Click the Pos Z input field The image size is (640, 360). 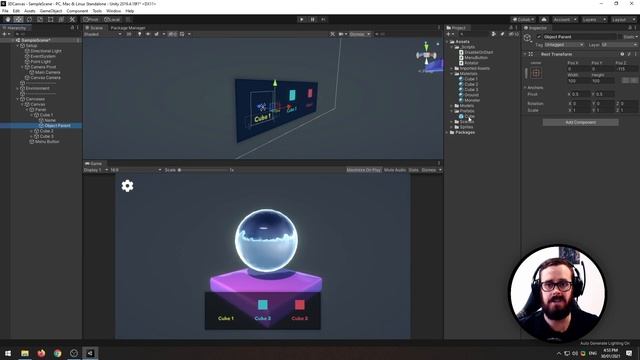(627, 69)
